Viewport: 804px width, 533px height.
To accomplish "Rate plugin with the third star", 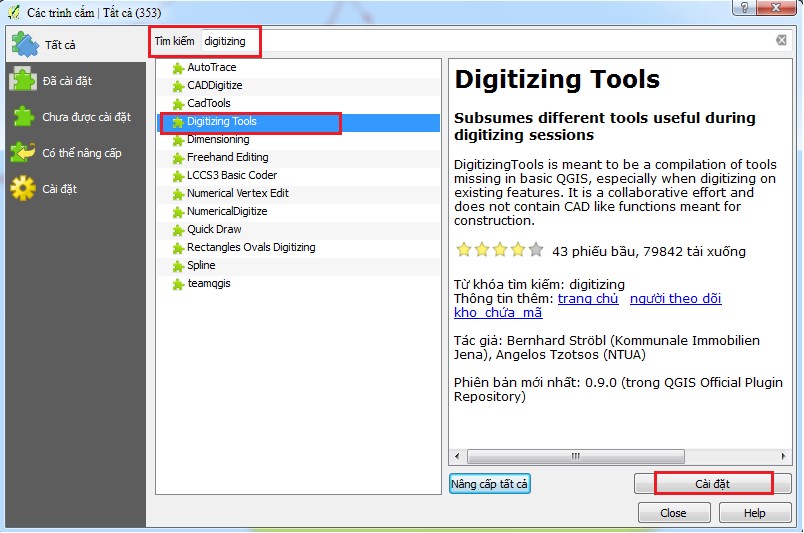I will [x=500, y=250].
